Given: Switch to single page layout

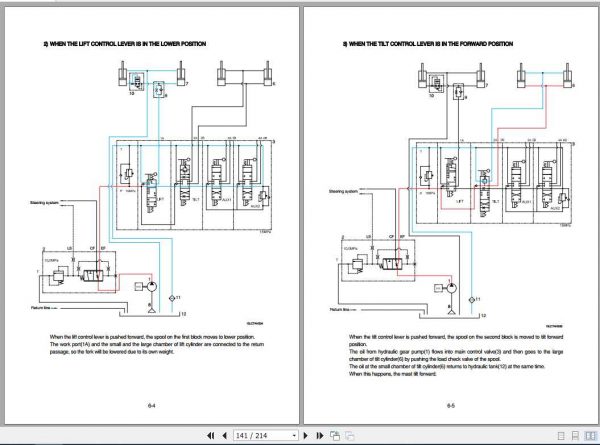Looking at the screenshot, I should coord(561,436).
